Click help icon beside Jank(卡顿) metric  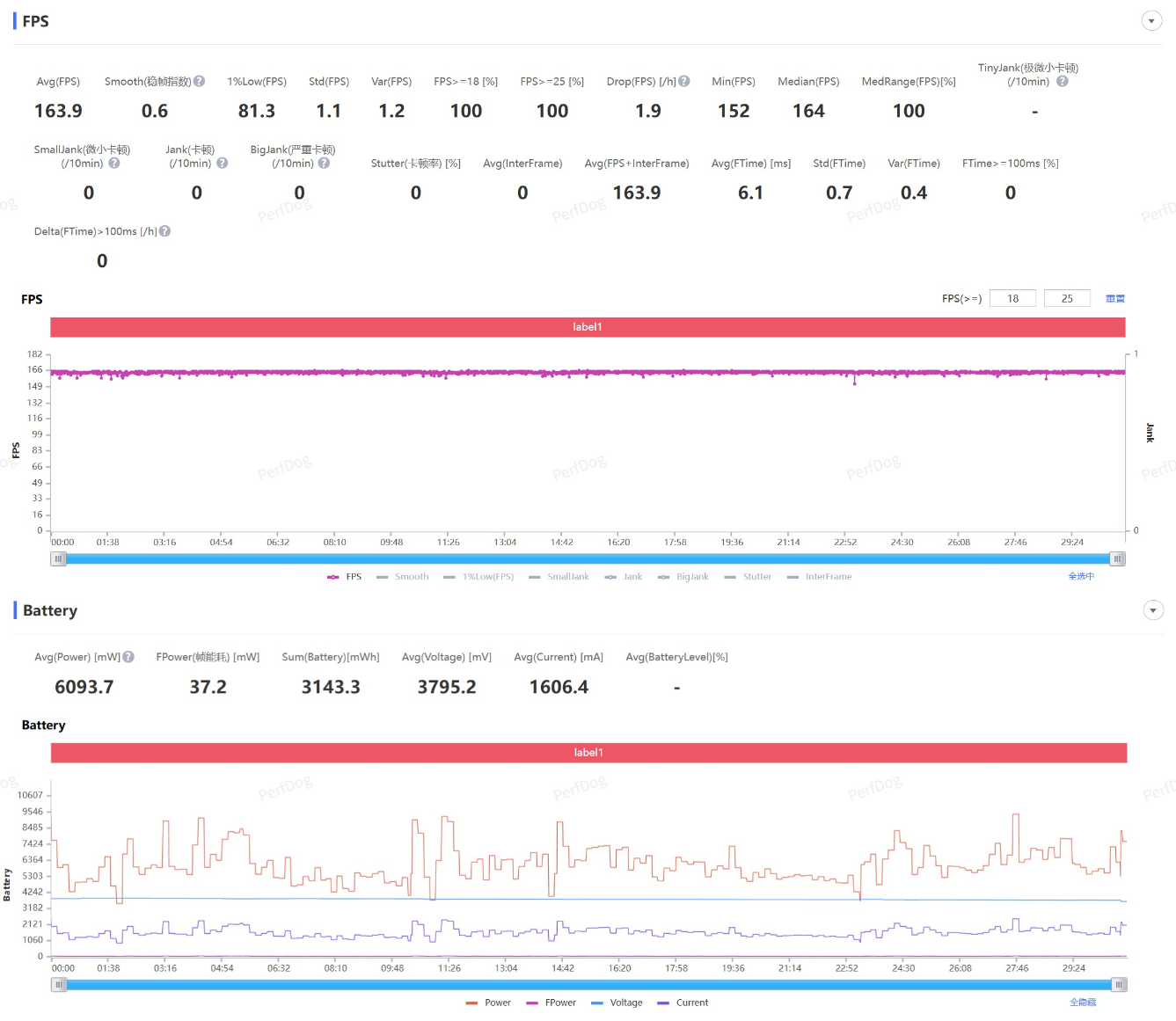pos(223,164)
